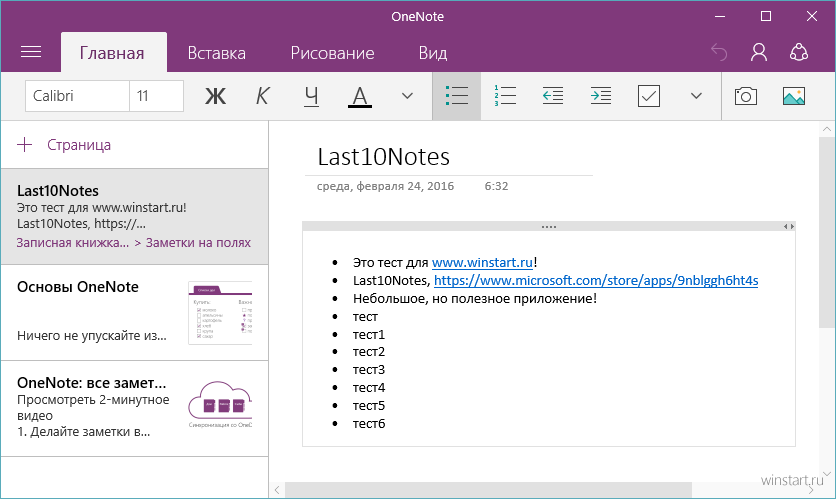Click the undo arrow icon
This screenshot has height=499, width=836.
click(x=718, y=52)
